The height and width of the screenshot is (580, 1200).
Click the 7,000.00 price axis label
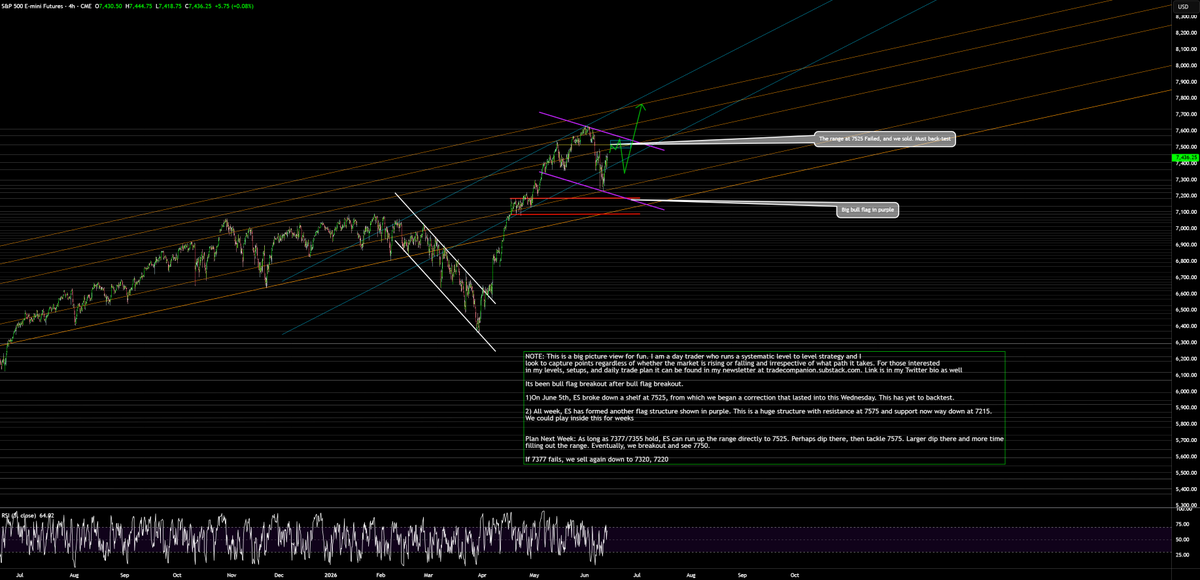[x=1185, y=228]
